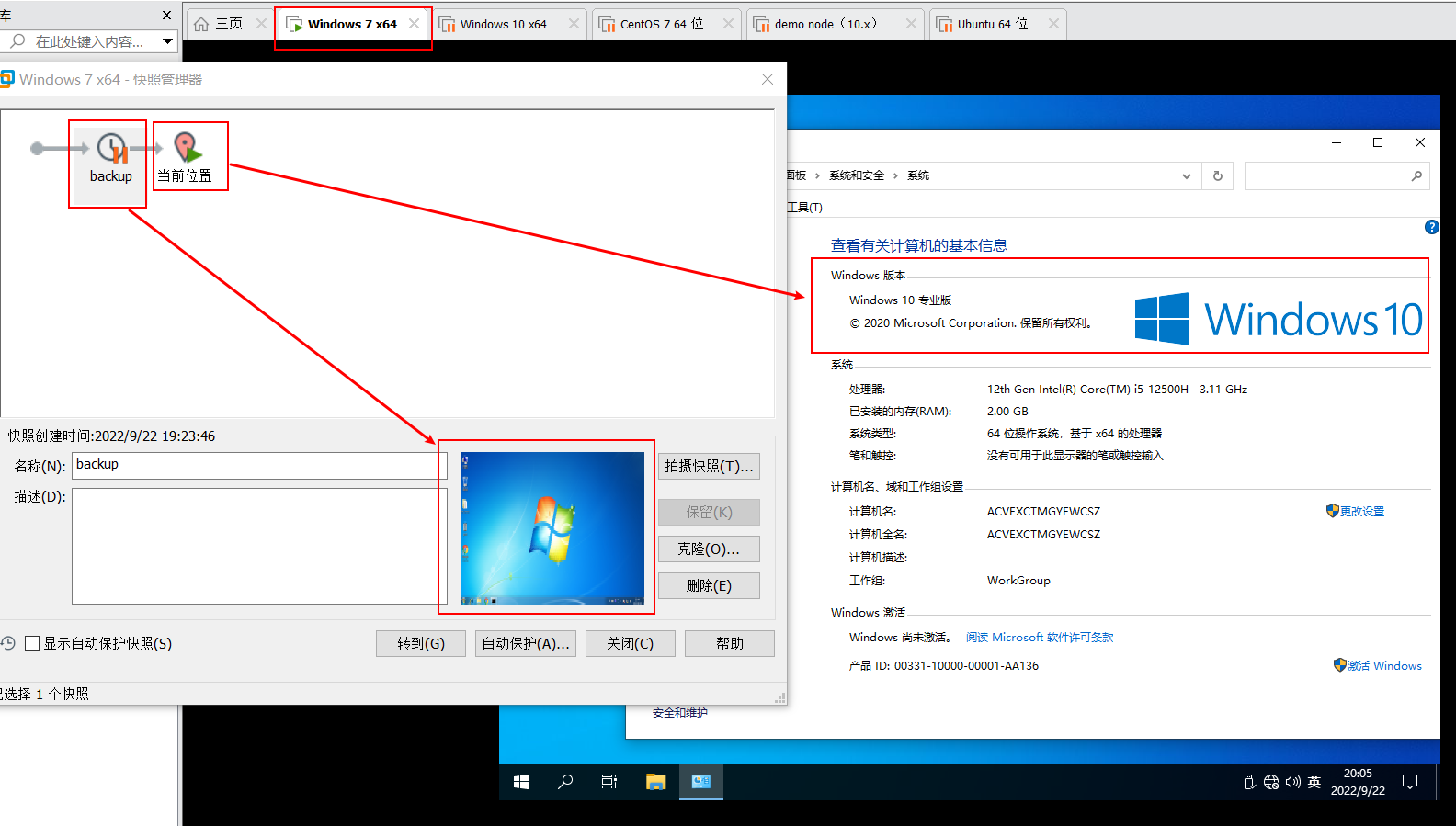Viewport: 1456px width, 826px height.
Task: Click the snapshot tree start node
Action: [x=37, y=148]
